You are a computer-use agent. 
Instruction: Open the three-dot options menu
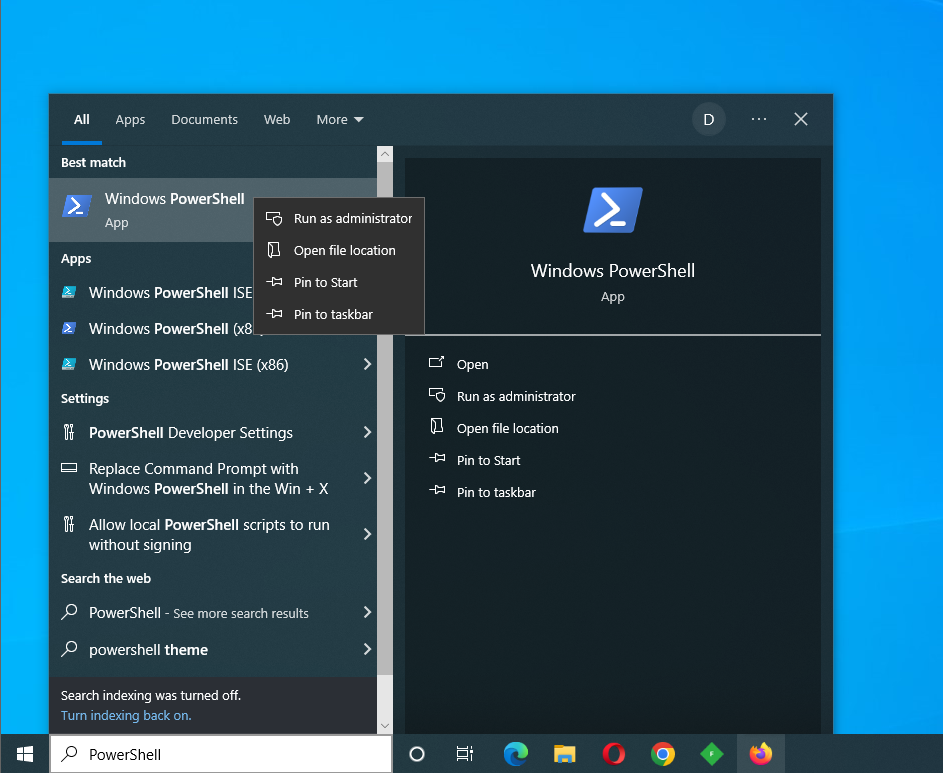(x=759, y=119)
